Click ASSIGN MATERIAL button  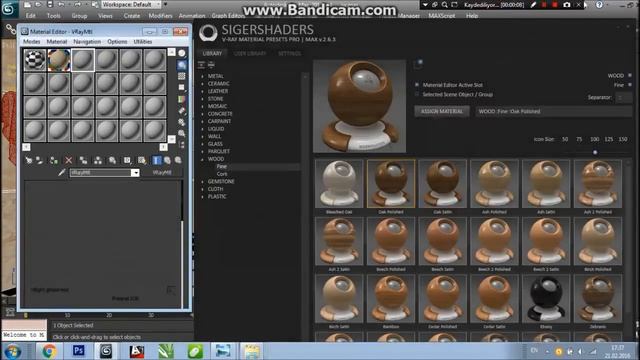442,111
